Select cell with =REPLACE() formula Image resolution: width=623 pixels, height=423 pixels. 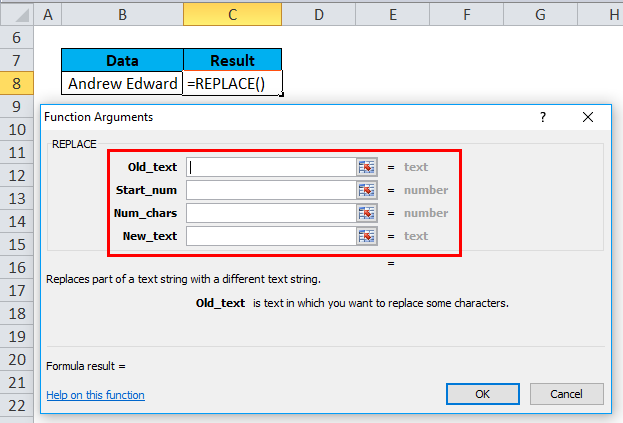point(232,83)
